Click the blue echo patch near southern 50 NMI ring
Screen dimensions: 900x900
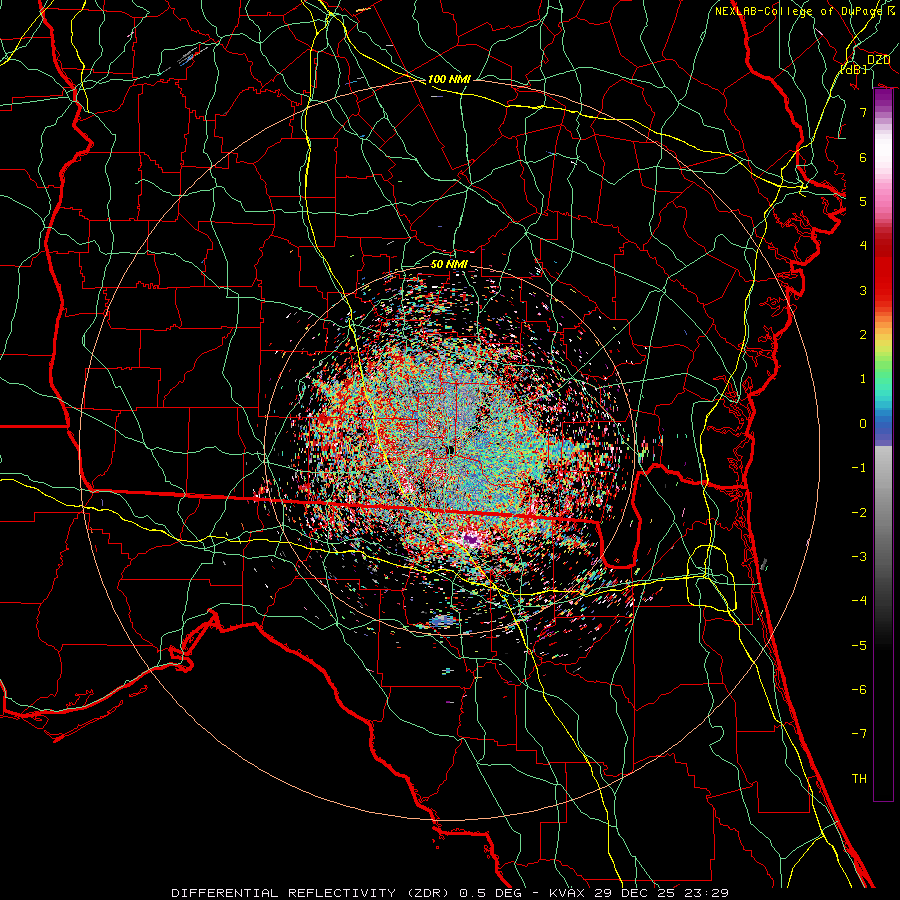(443, 620)
